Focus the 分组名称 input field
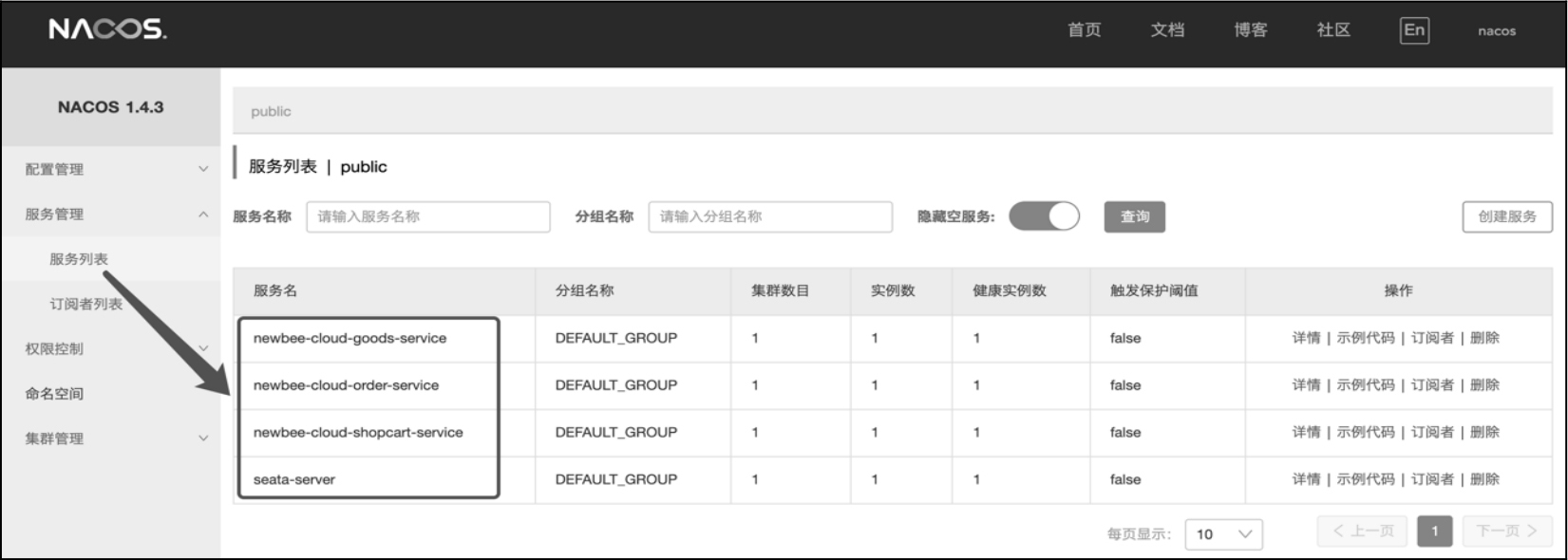This screenshot has width=1568, height=560. (770, 216)
